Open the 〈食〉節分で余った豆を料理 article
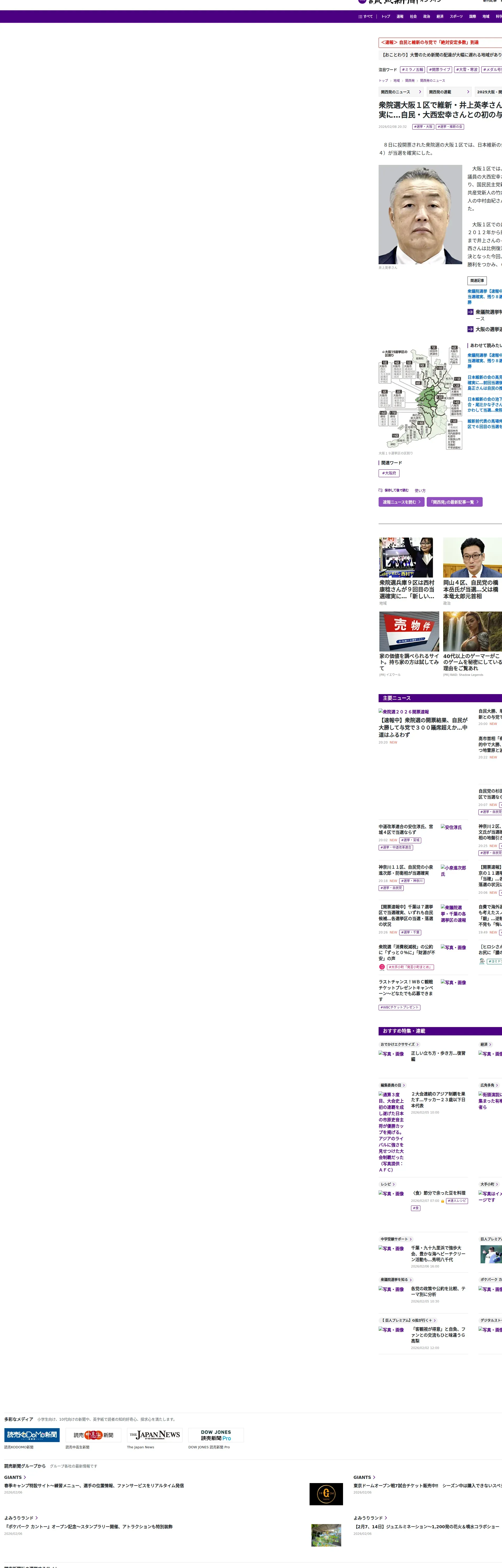Image resolution: width=502 pixels, height=1568 pixels. (438, 1193)
